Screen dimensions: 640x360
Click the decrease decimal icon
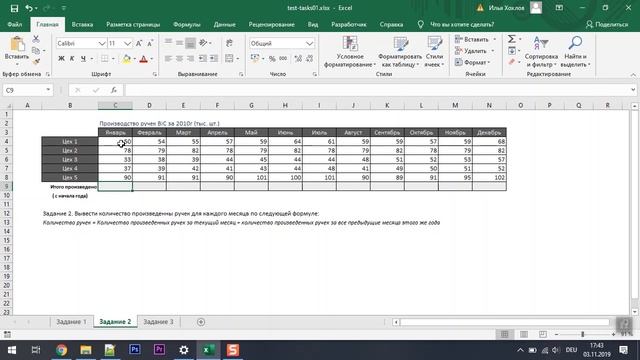click(x=309, y=59)
